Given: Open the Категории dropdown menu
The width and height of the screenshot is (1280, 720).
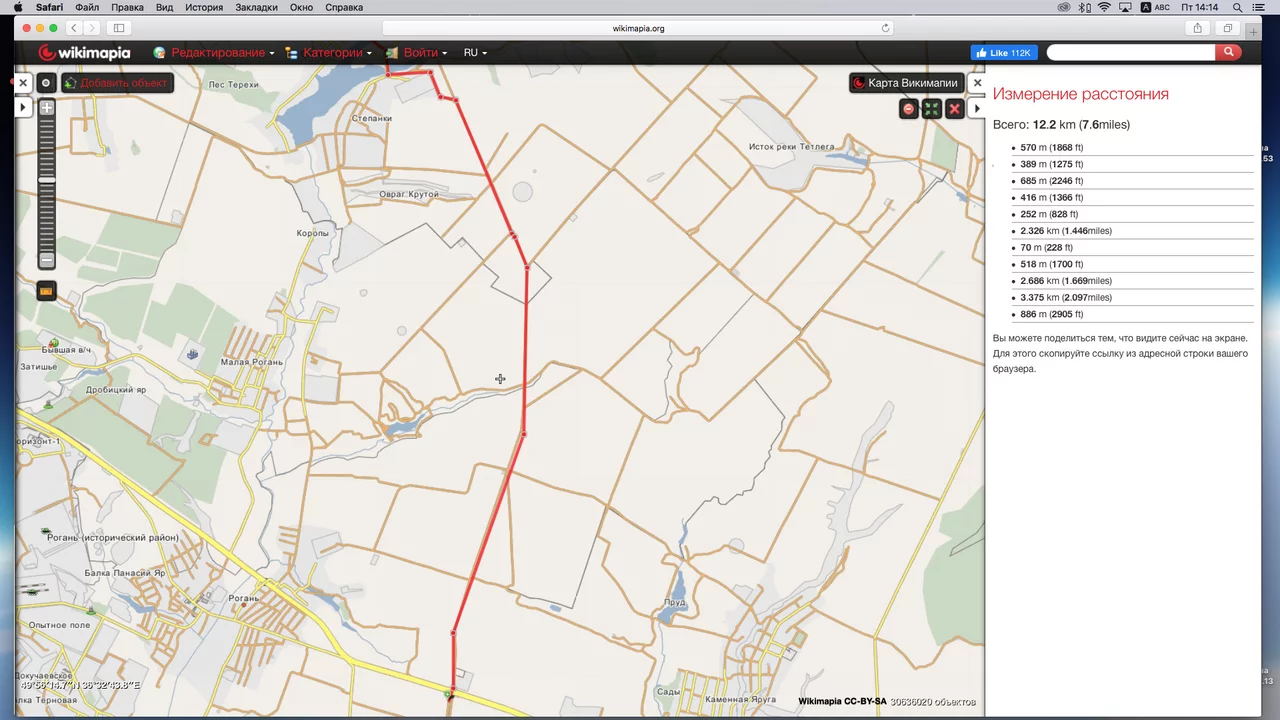Looking at the screenshot, I should 329,53.
